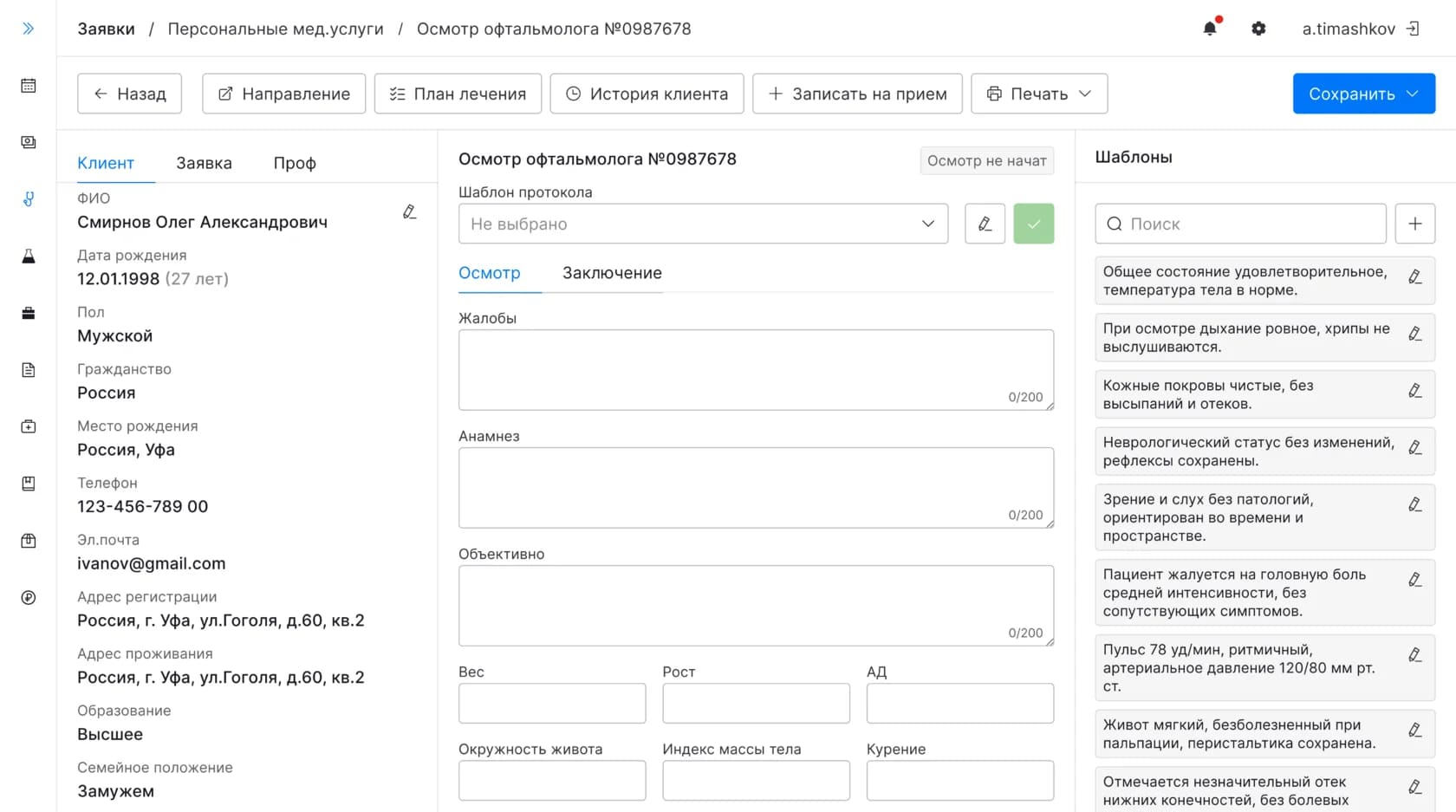Image resolution: width=1456 pixels, height=812 pixels.
Task: Switch to the 'Заключение' tab
Action: coord(612,273)
